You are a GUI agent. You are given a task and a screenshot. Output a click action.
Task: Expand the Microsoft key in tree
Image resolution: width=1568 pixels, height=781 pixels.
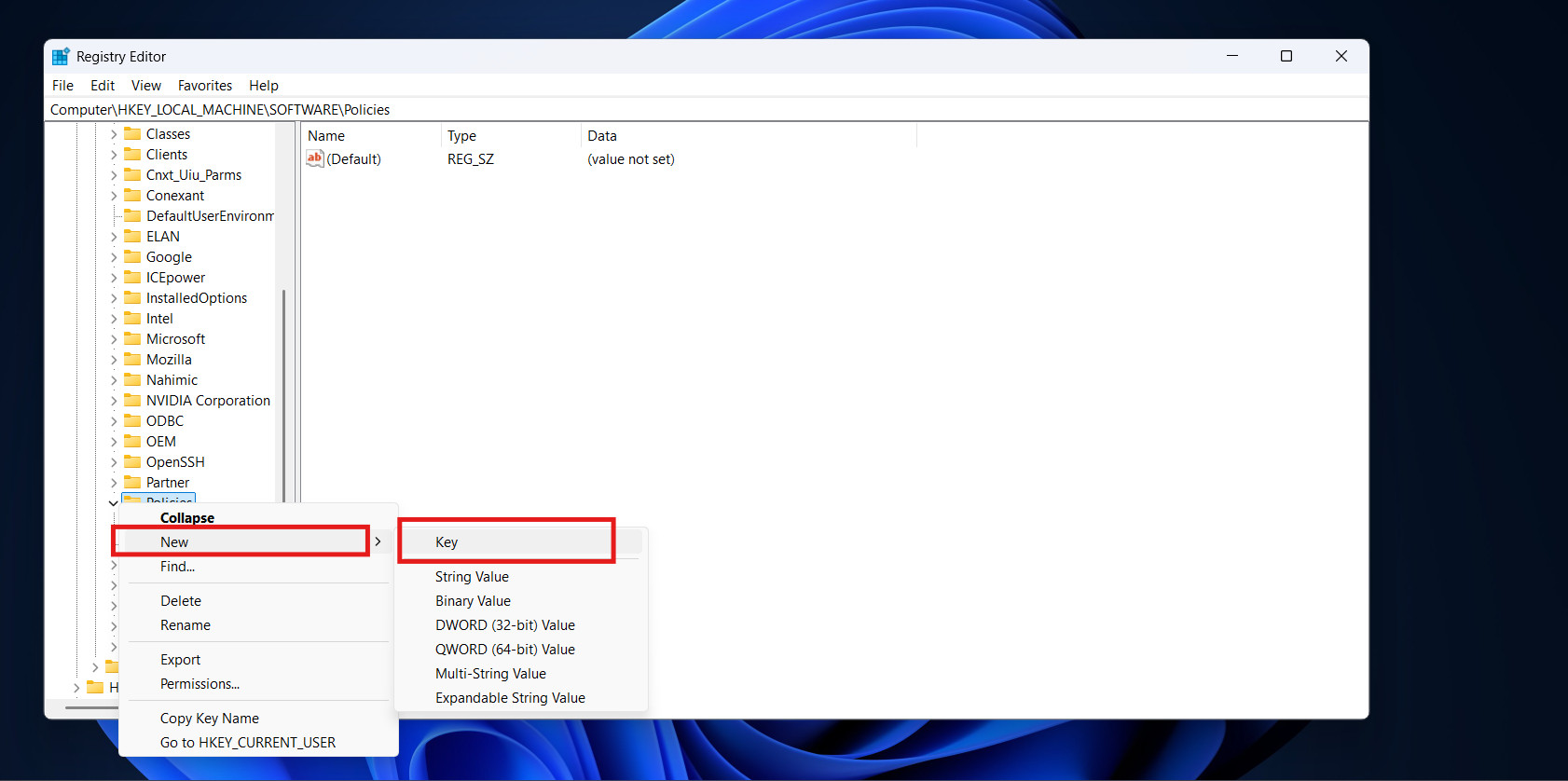[114, 339]
